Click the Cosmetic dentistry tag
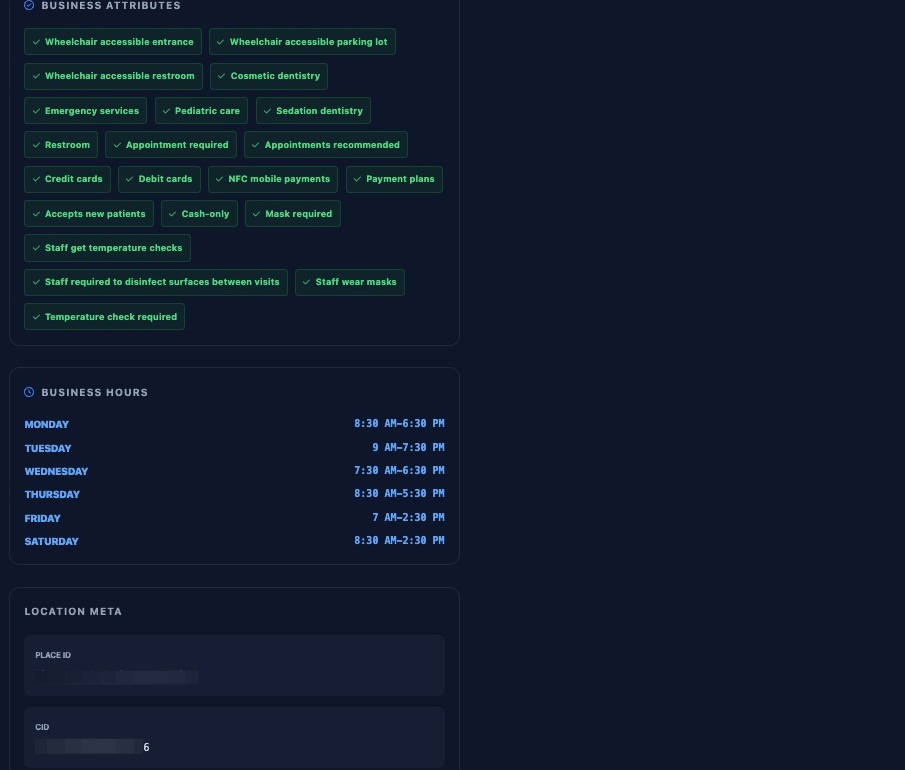Viewport: 905px width, 770px height. tap(269, 76)
